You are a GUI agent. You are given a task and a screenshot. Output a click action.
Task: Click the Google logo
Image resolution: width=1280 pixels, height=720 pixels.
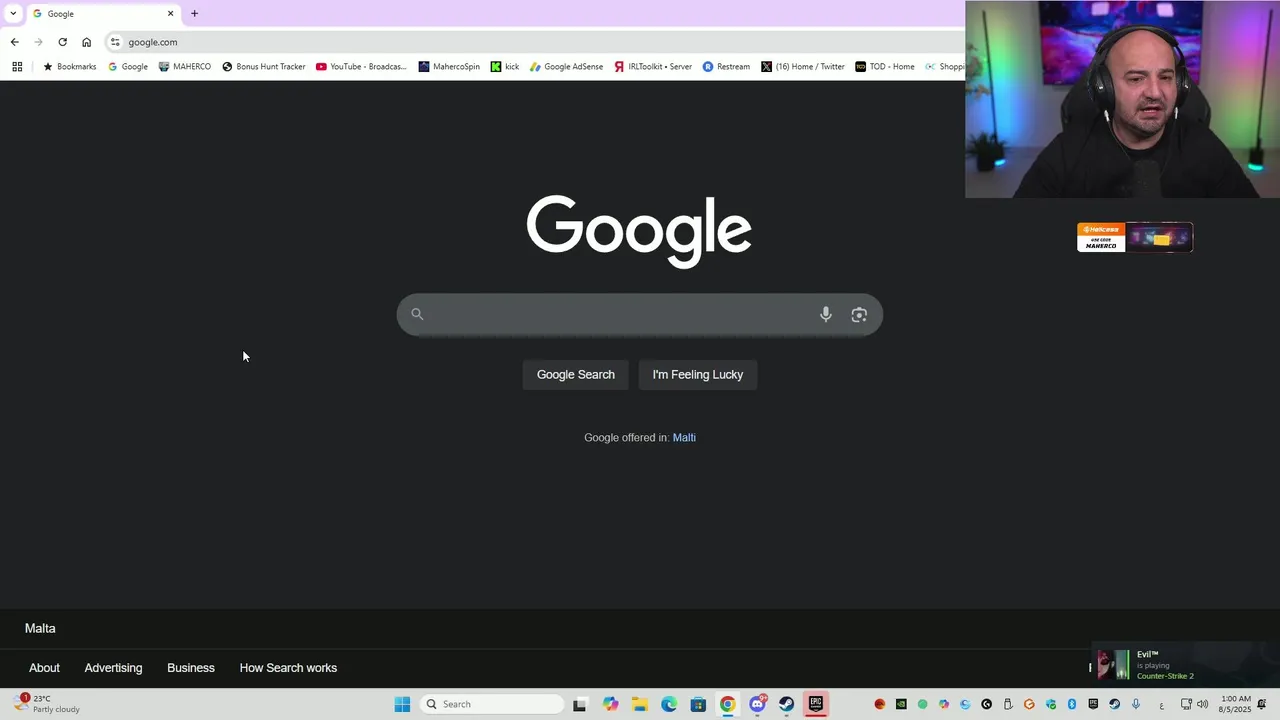pos(639,230)
